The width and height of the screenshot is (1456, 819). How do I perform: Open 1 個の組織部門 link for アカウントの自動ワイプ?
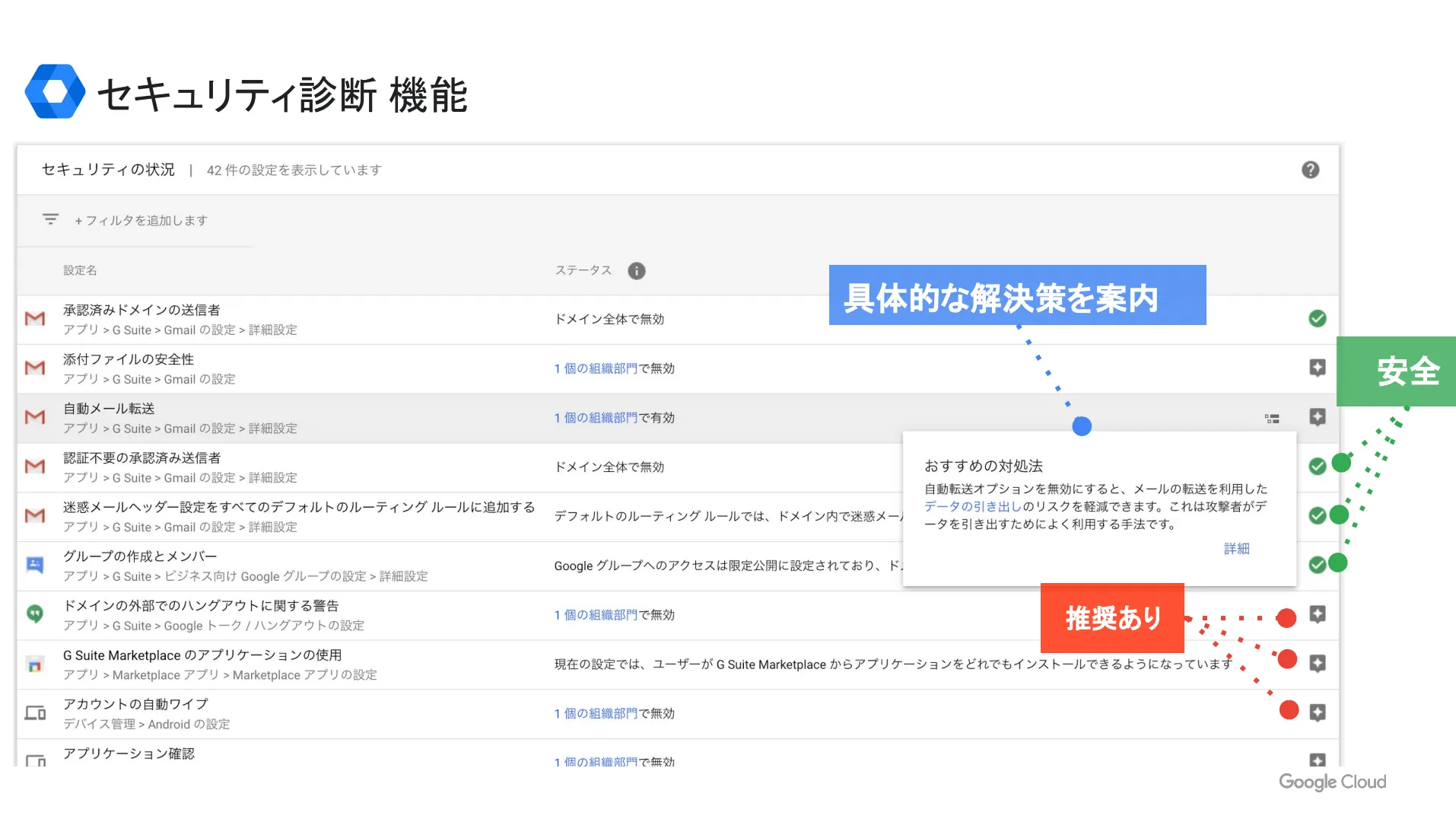tap(596, 713)
